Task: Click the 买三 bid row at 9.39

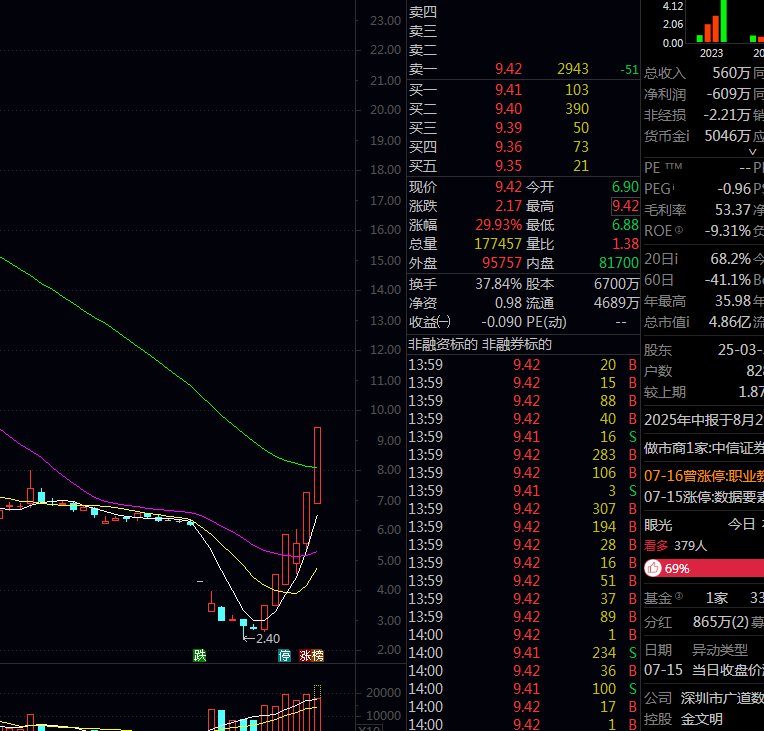Action: (x=523, y=128)
